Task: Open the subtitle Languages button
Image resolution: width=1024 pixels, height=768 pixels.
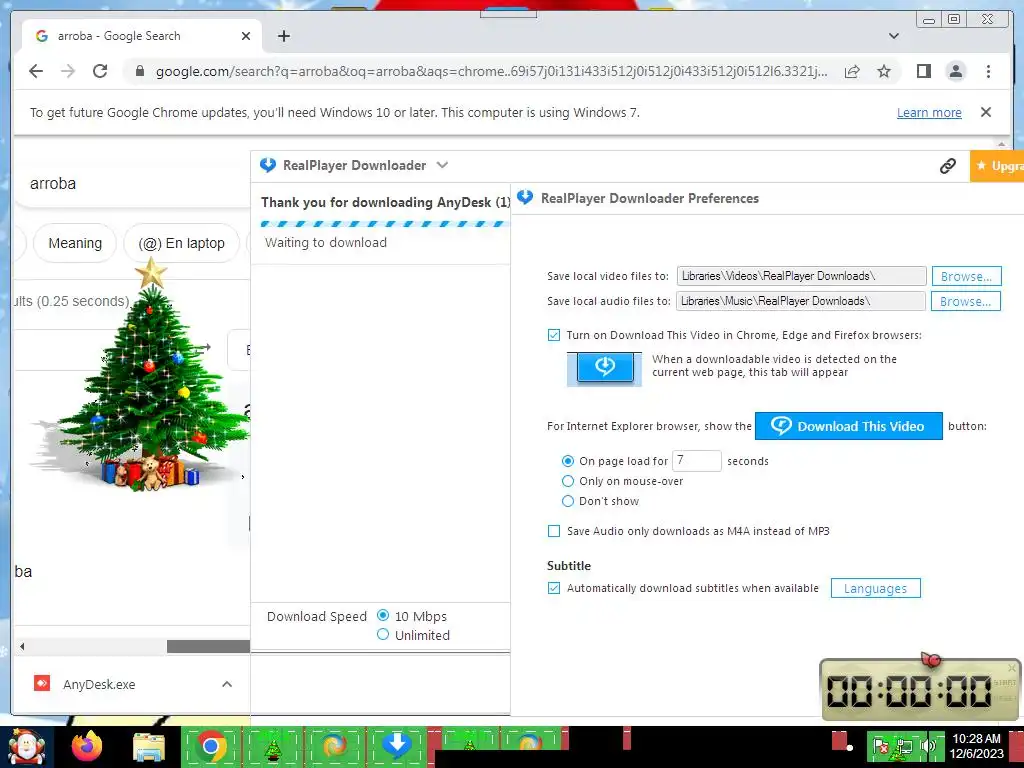Action: (x=875, y=588)
